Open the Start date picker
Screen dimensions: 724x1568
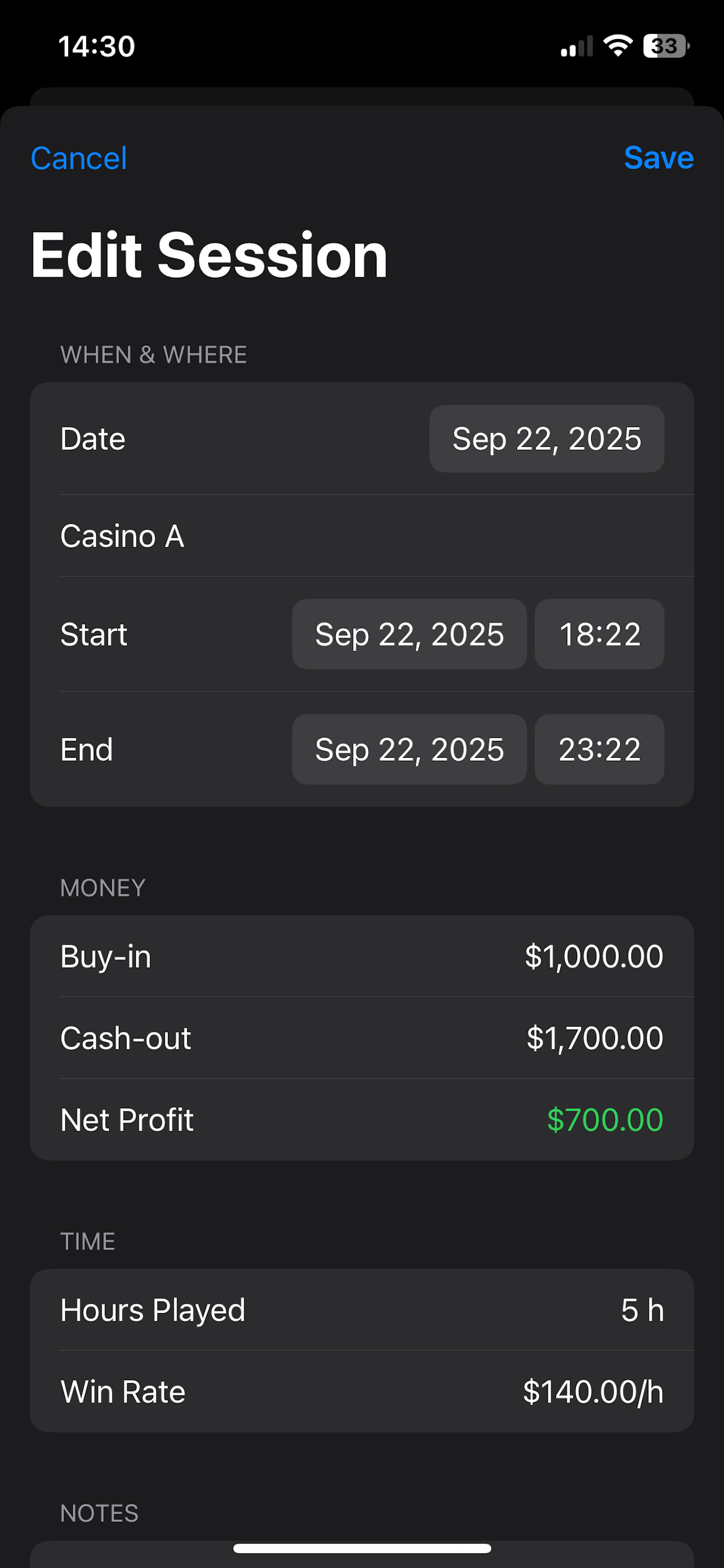point(409,634)
